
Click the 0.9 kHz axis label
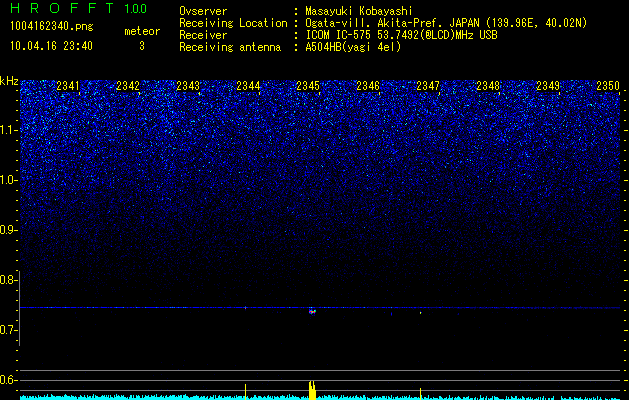tap(7, 230)
